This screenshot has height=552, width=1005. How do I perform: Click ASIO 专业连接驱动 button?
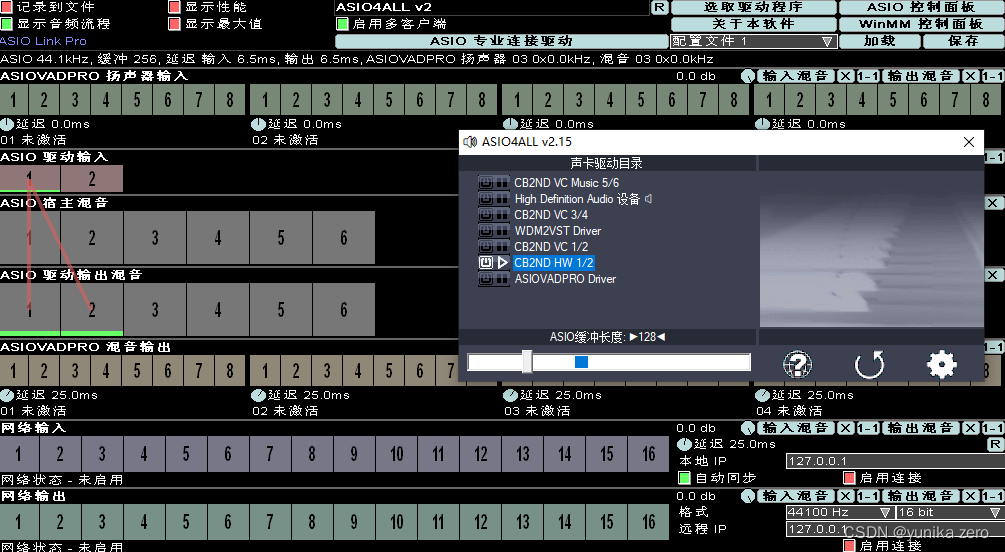click(501, 41)
